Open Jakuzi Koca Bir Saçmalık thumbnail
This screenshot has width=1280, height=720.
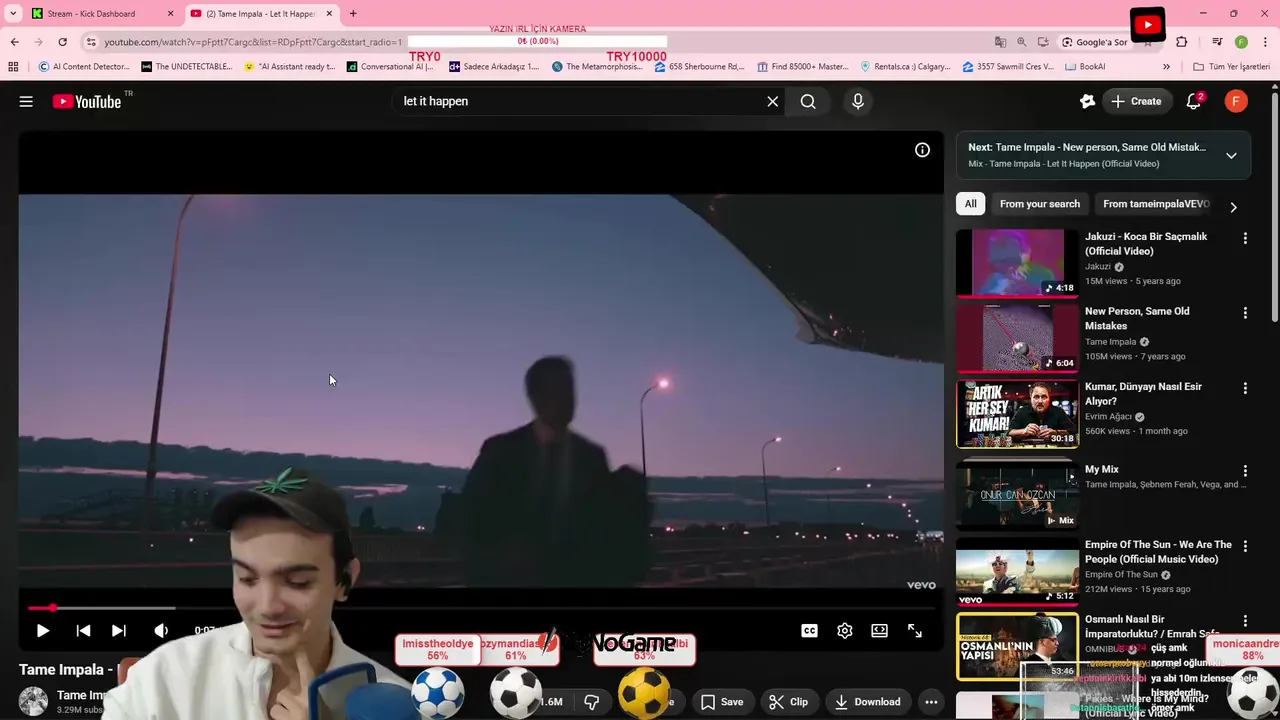(1017, 263)
